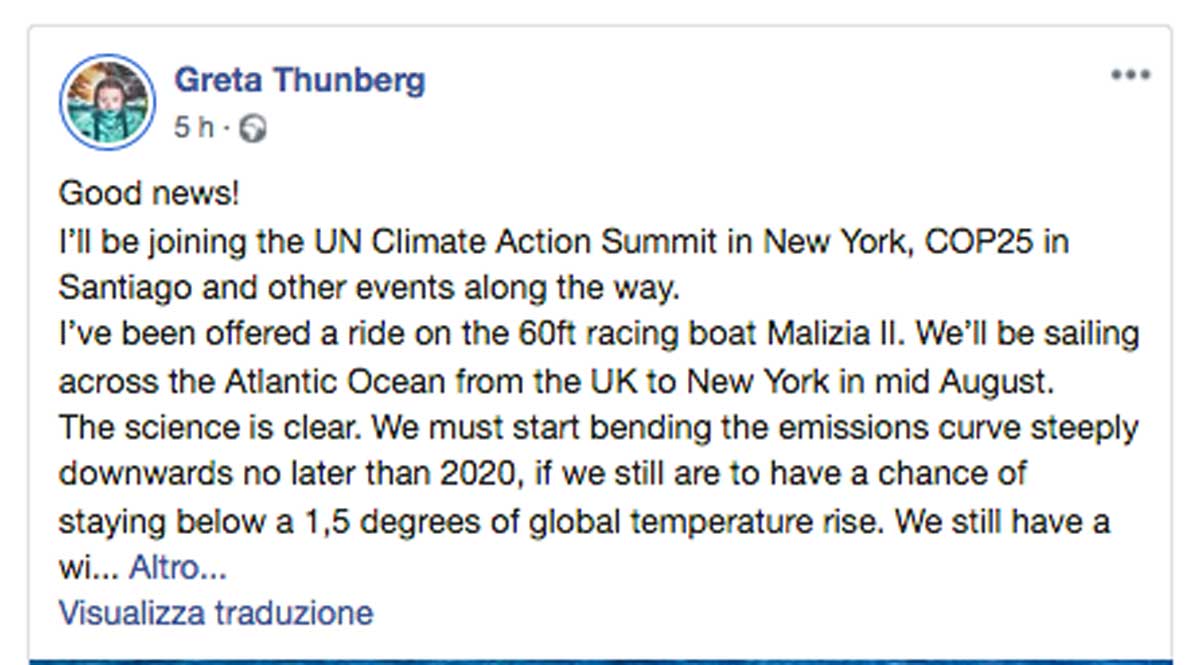Open the Greta Thunberg name link
The width and height of the screenshot is (1200, 665).
300,79
